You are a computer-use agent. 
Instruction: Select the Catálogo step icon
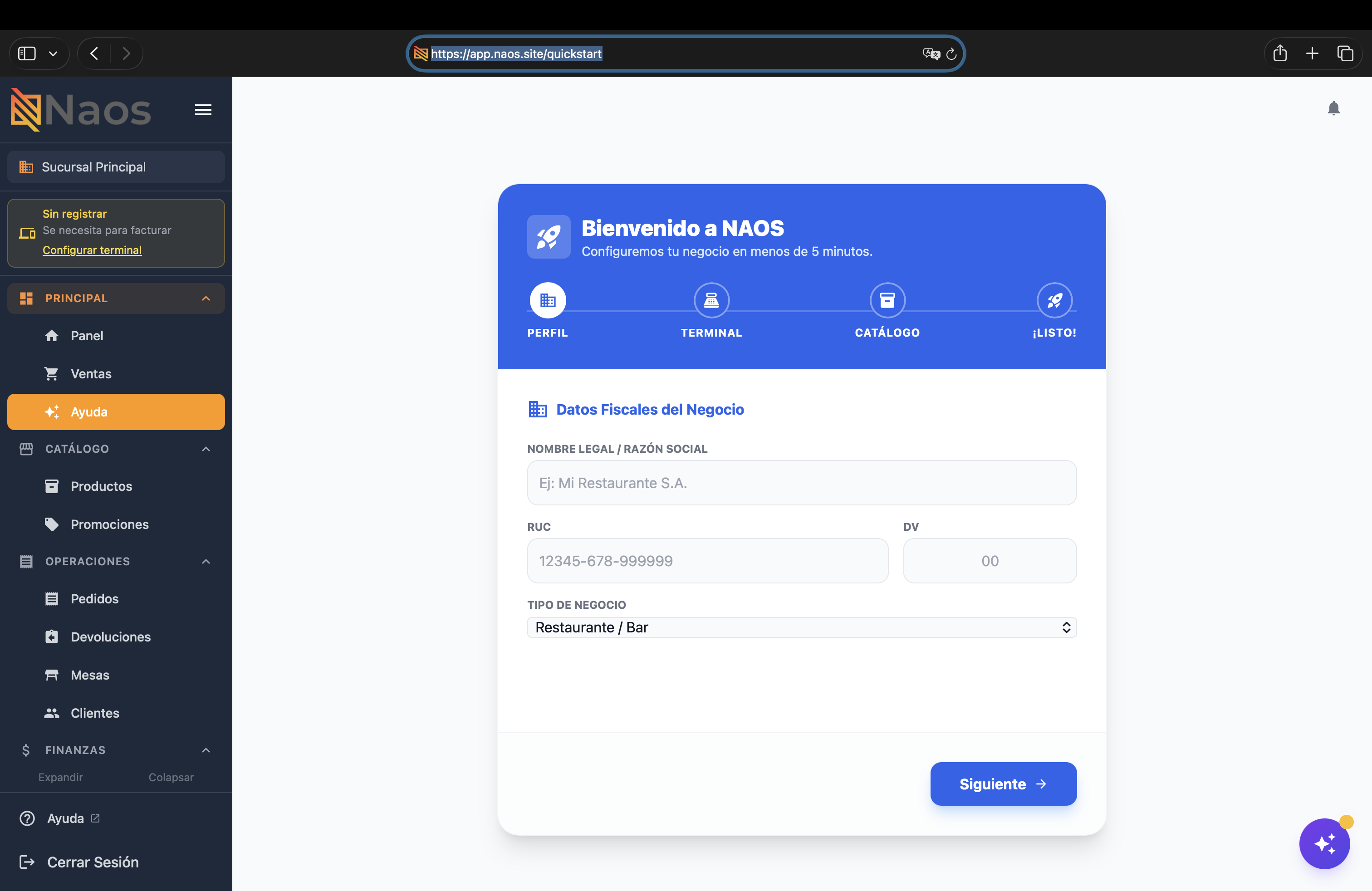pyautogui.click(x=887, y=300)
